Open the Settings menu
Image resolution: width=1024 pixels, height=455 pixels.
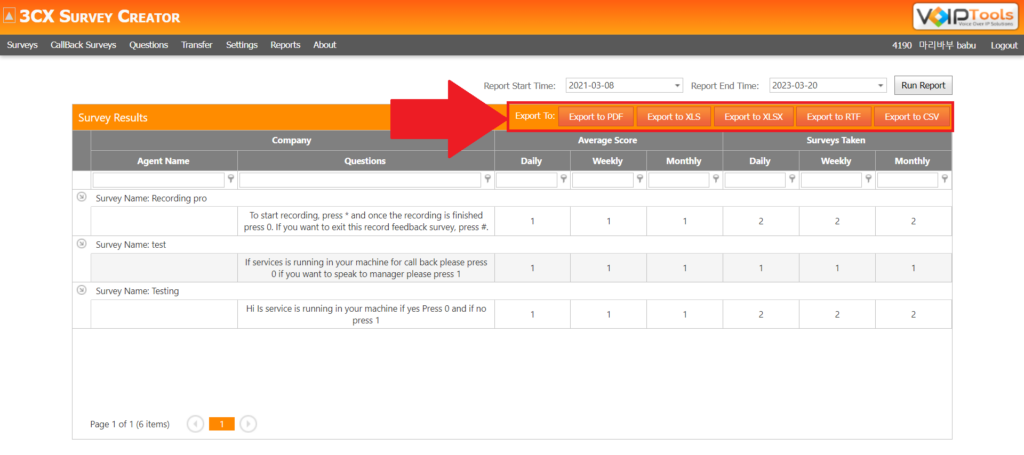242,45
